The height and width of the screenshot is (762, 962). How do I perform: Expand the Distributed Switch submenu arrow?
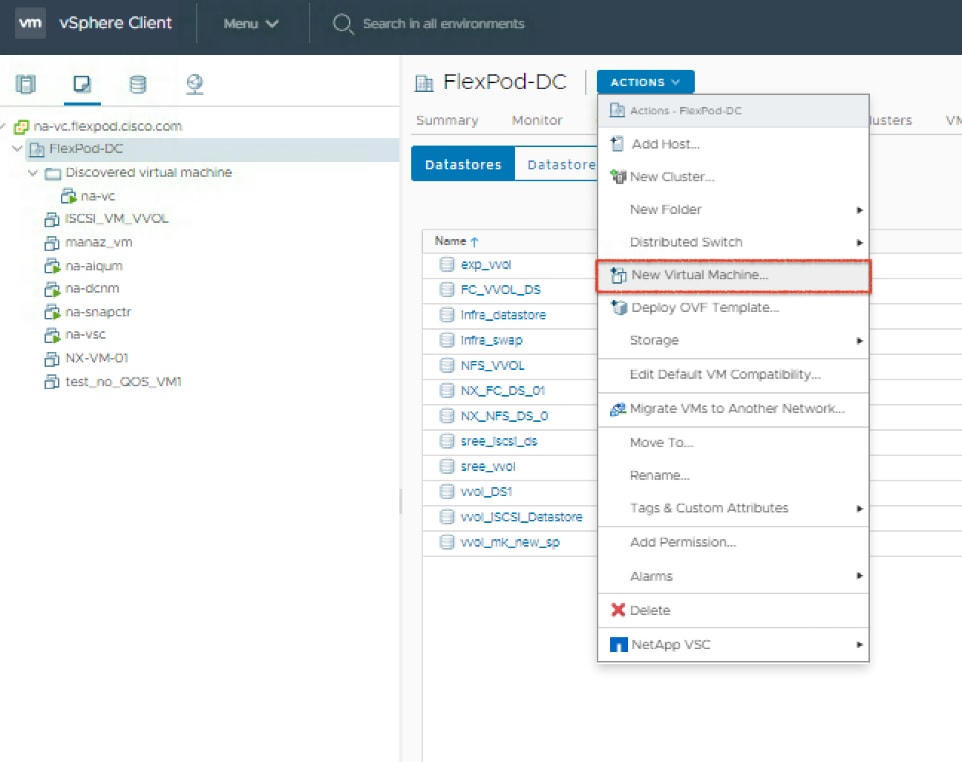pos(860,242)
